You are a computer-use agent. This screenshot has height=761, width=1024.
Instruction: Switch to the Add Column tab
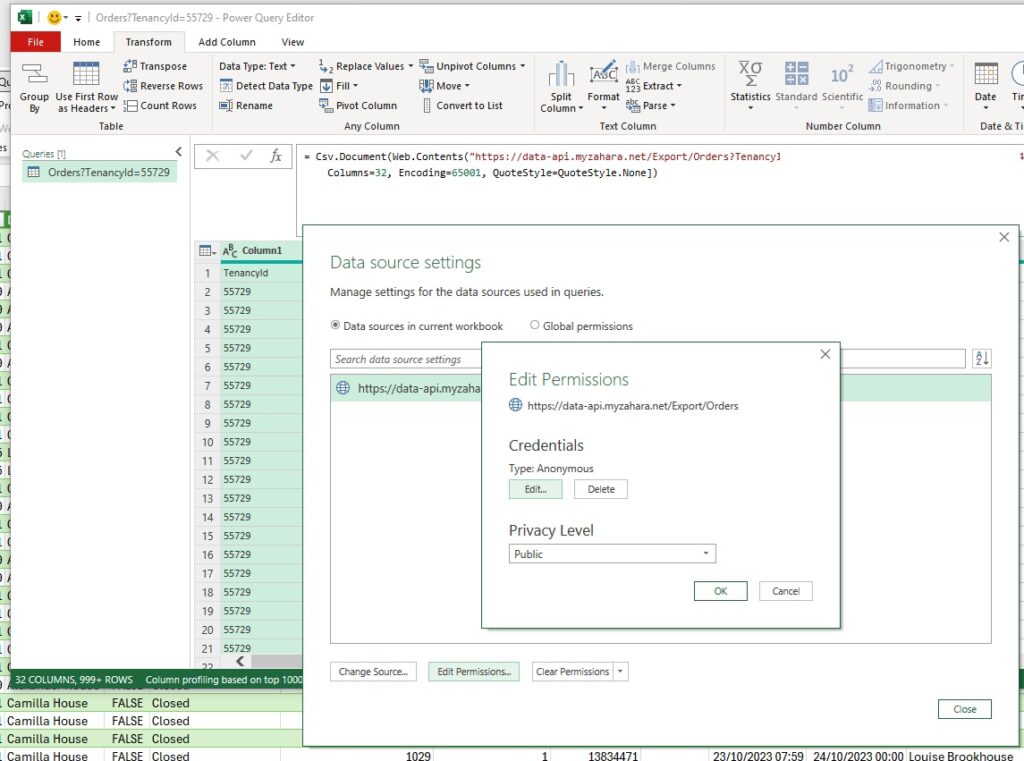(227, 42)
